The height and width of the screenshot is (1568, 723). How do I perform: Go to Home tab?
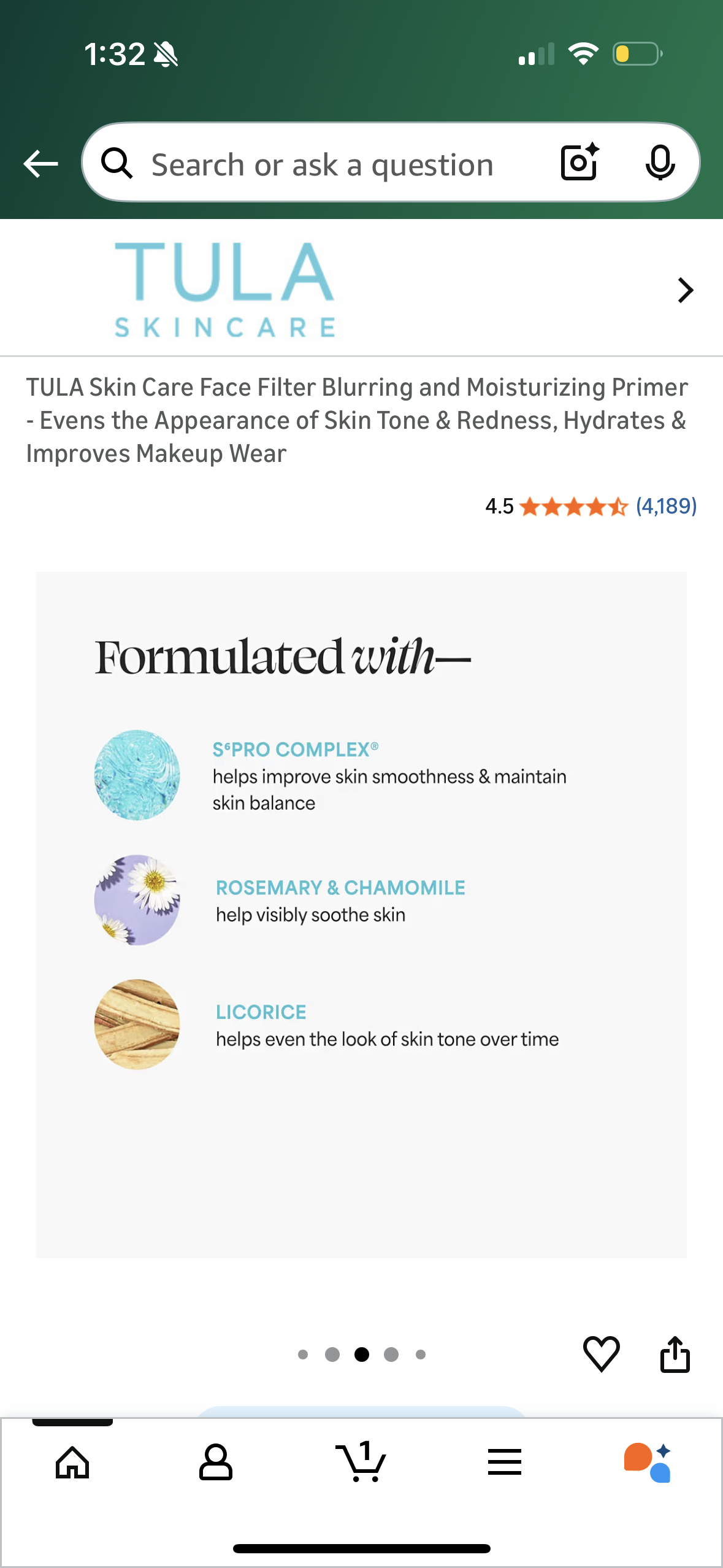click(72, 1462)
